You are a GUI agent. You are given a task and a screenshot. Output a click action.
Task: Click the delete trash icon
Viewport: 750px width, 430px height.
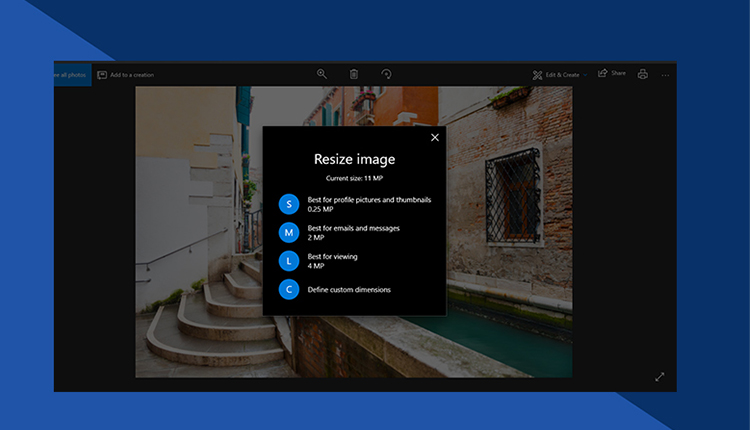tap(354, 74)
